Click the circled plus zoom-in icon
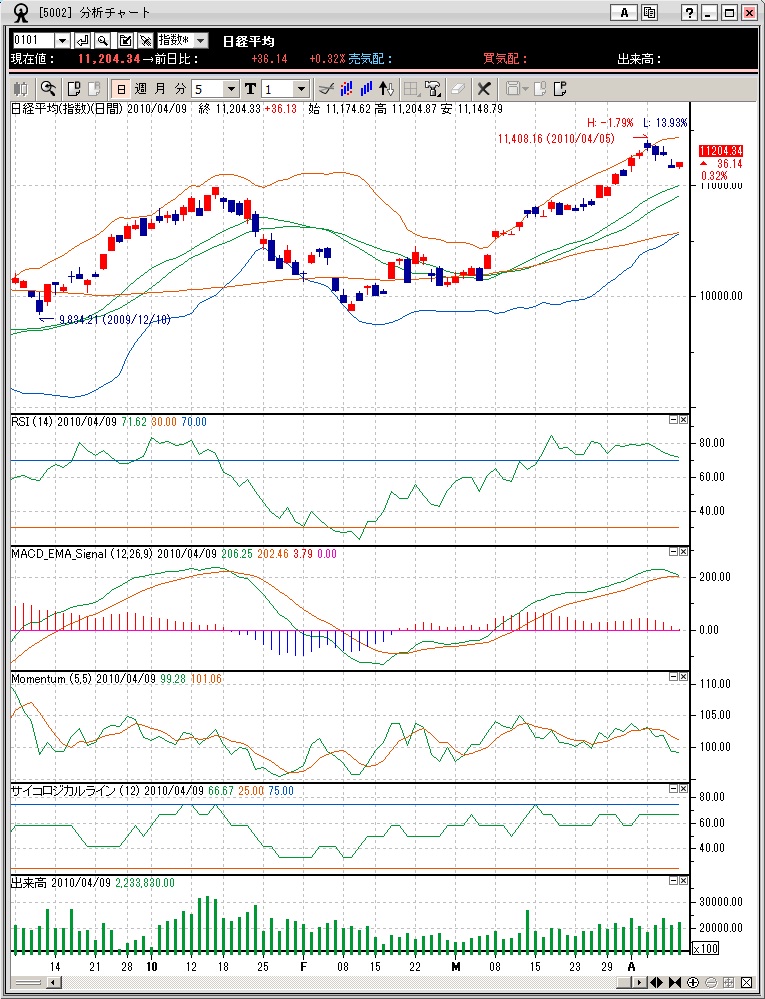This screenshot has height=999, width=765. pos(693,982)
